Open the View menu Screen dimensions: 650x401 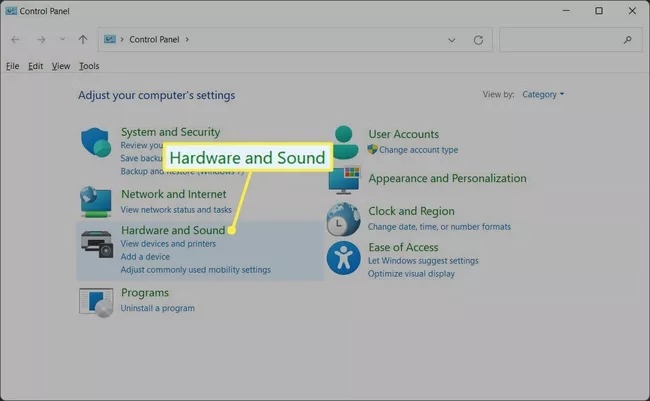coord(61,66)
